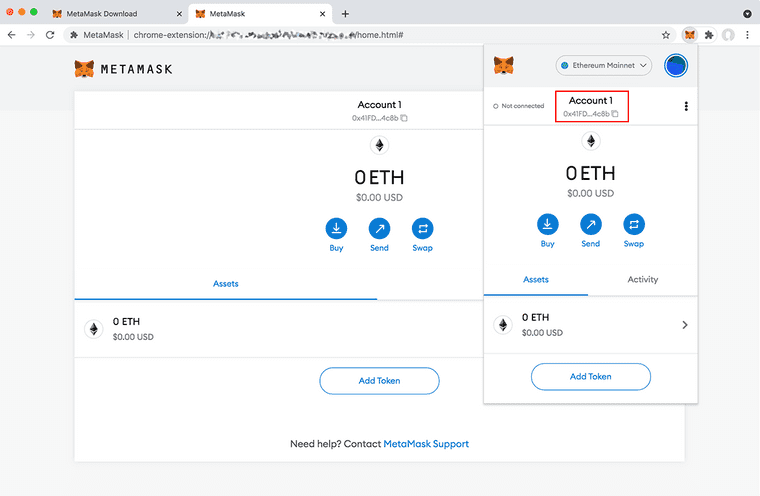Expand the 0 ETH asset chevron in popup

point(685,325)
